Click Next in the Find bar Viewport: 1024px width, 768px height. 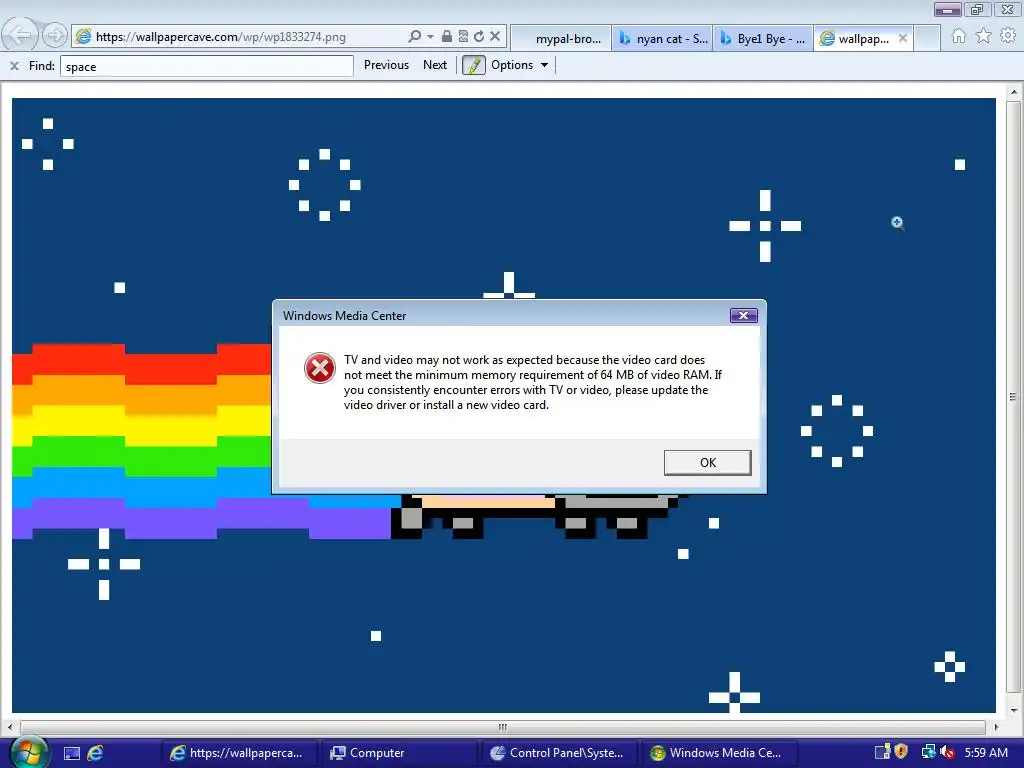point(435,65)
